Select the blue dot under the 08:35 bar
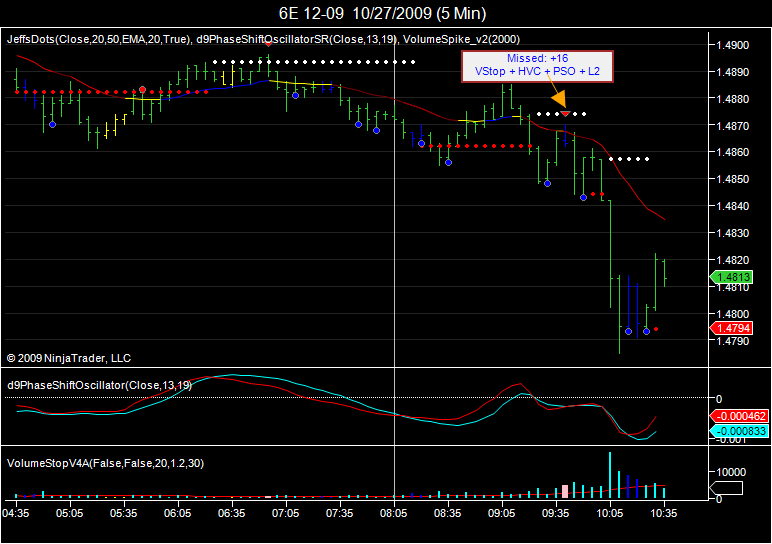 click(449, 162)
